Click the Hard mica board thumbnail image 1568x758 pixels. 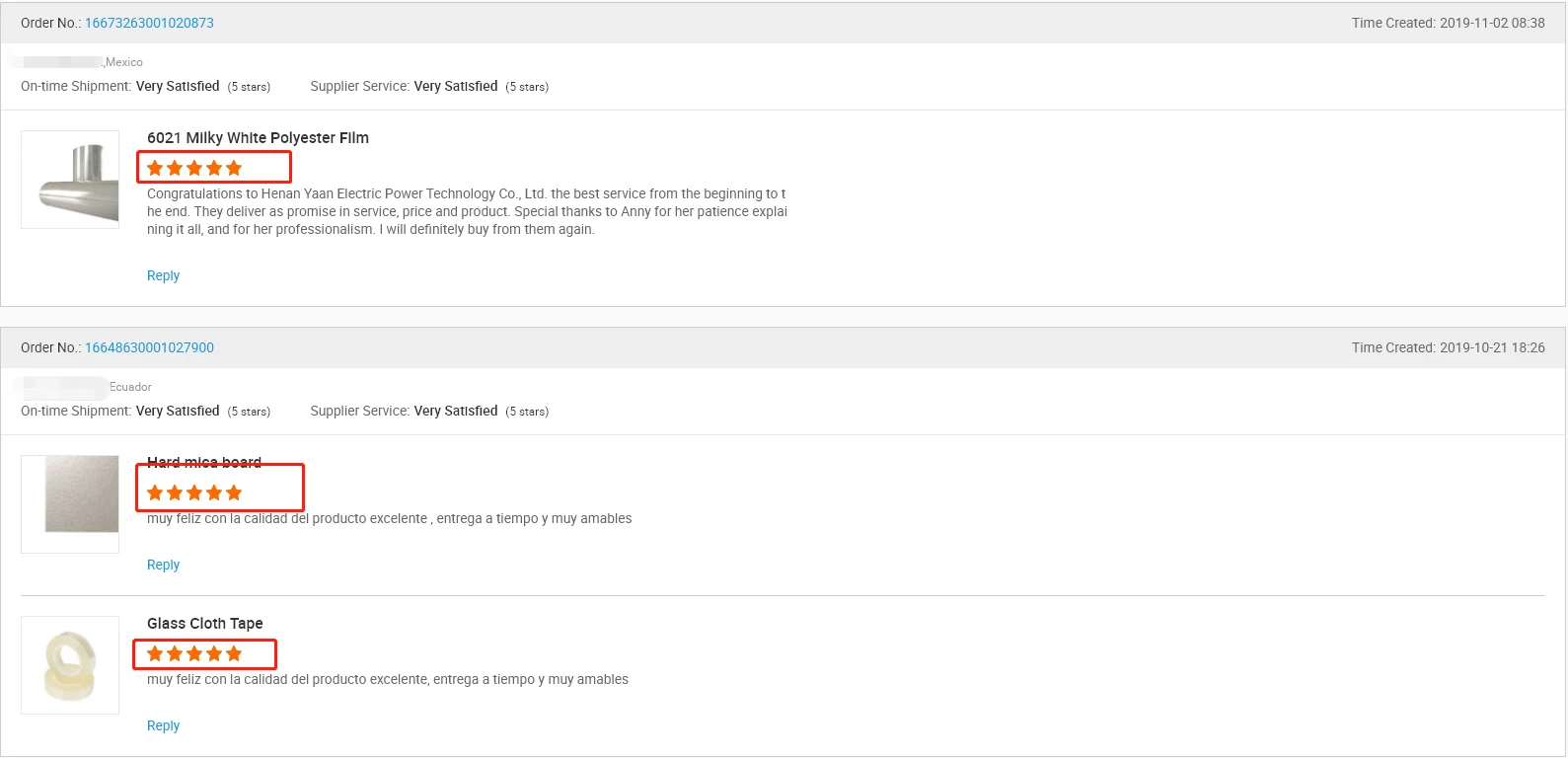point(69,502)
